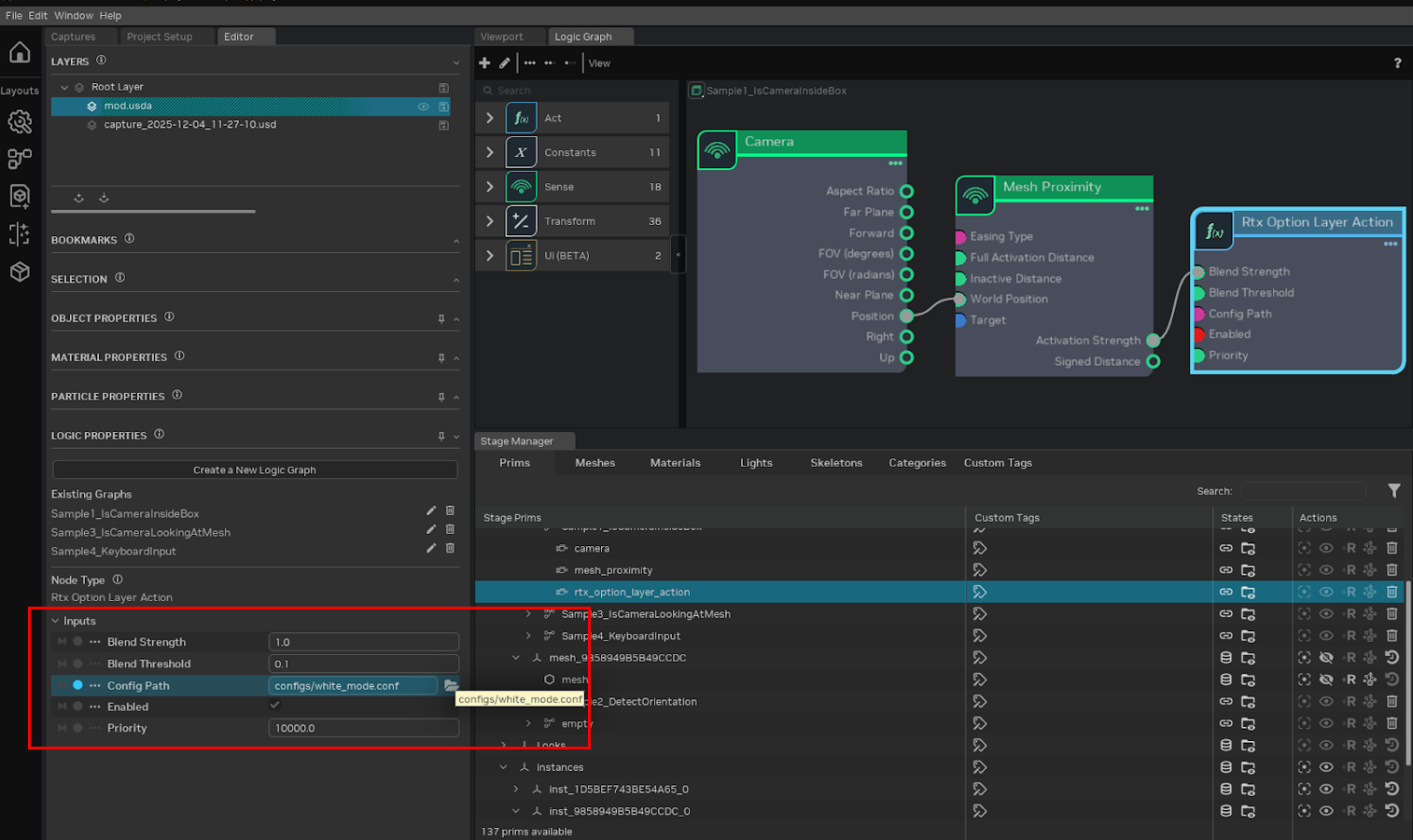The image size is (1413, 840).
Task: Collapse the Inputs section
Action: [56, 621]
